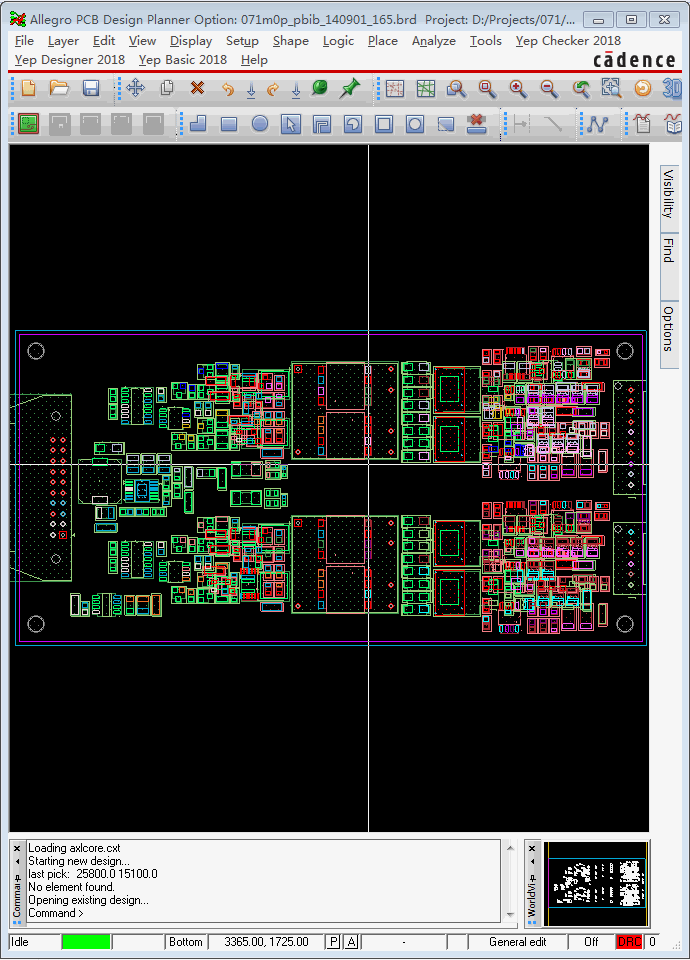
Task: Open the Edit menu
Action: pos(104,41)
